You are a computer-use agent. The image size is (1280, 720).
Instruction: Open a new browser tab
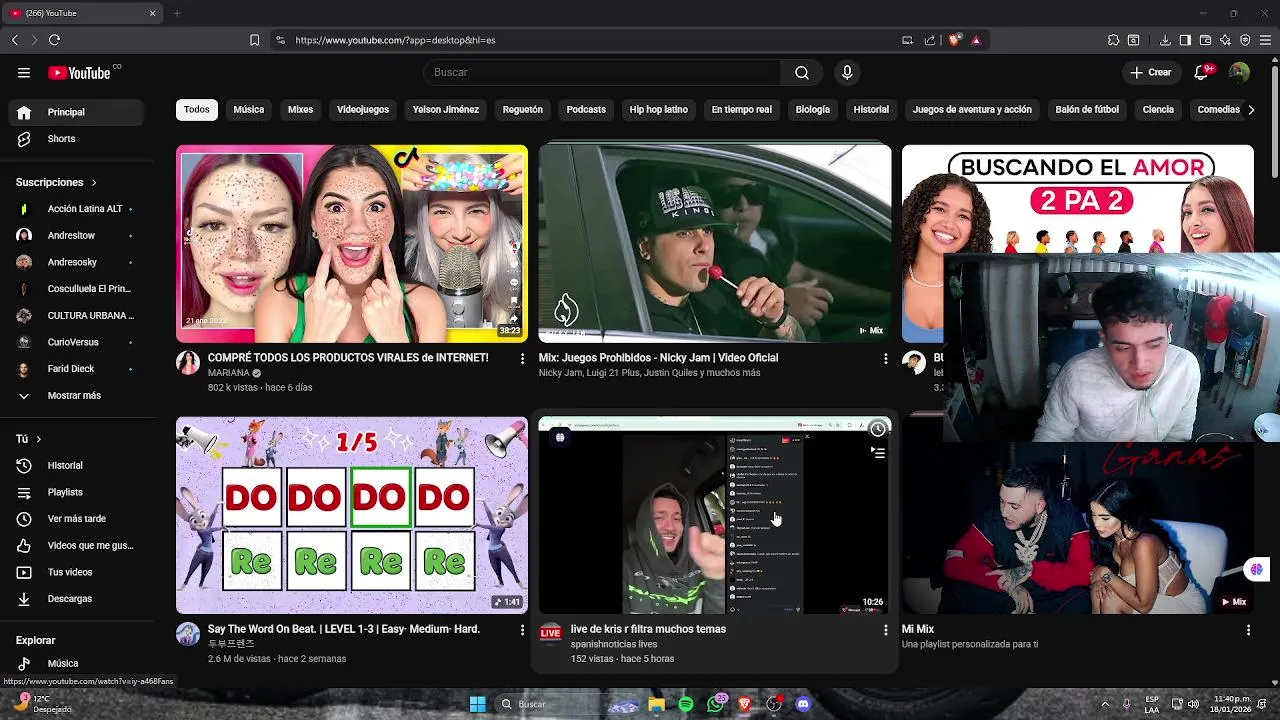click(x=177, y=13)
